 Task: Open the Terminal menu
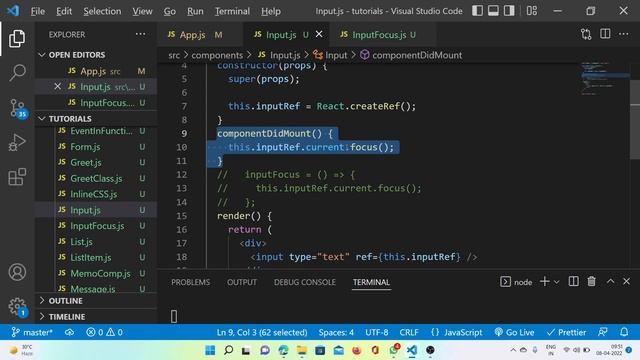[x=232, y=11]
